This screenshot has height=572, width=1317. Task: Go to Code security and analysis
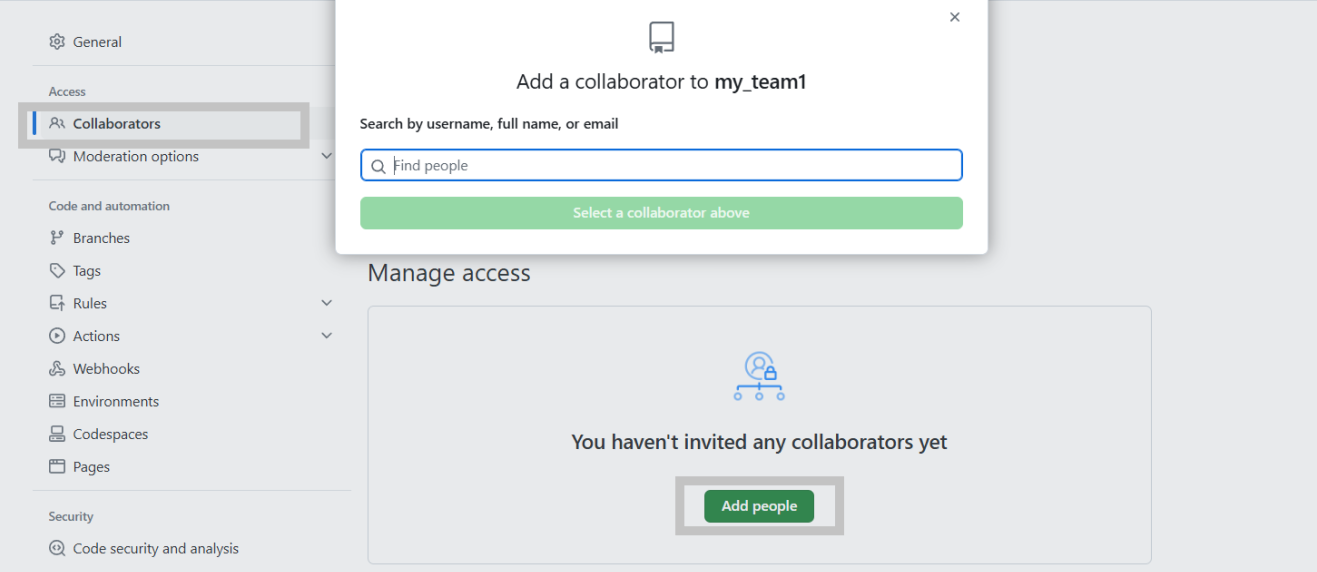(156, 548)
